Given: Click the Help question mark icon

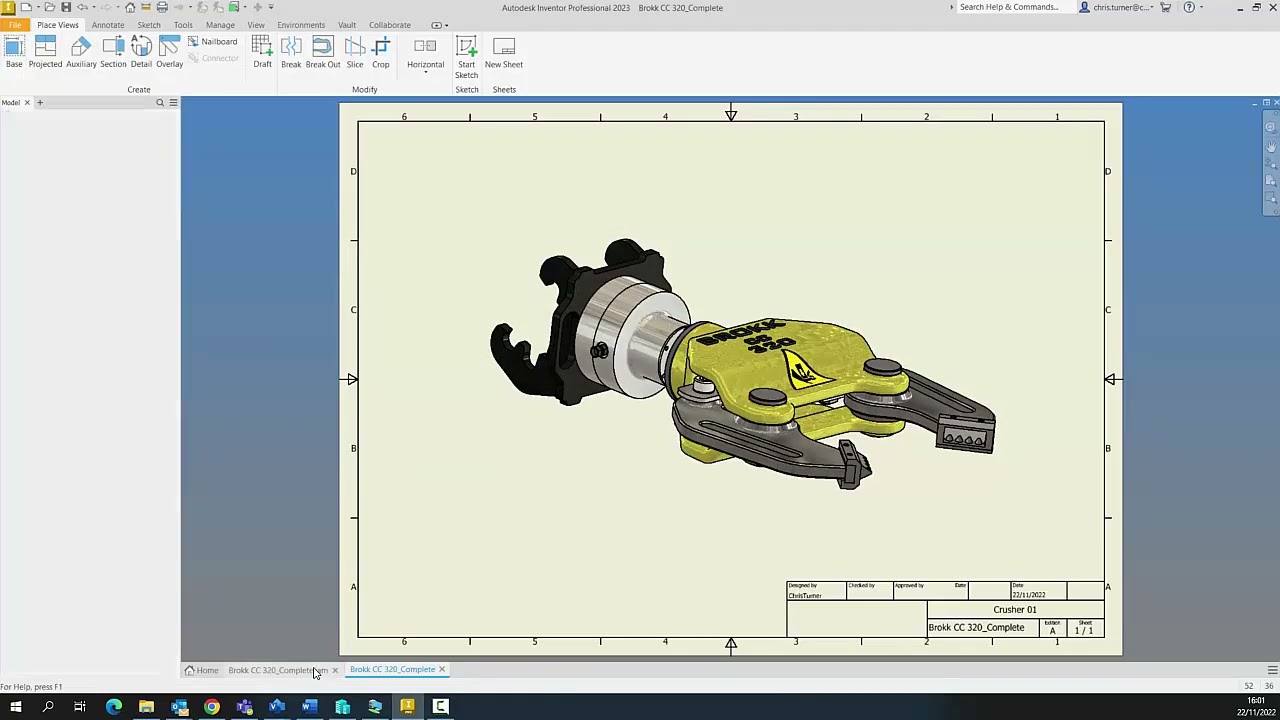Looking at the screenshot, I should [1189, 7].
